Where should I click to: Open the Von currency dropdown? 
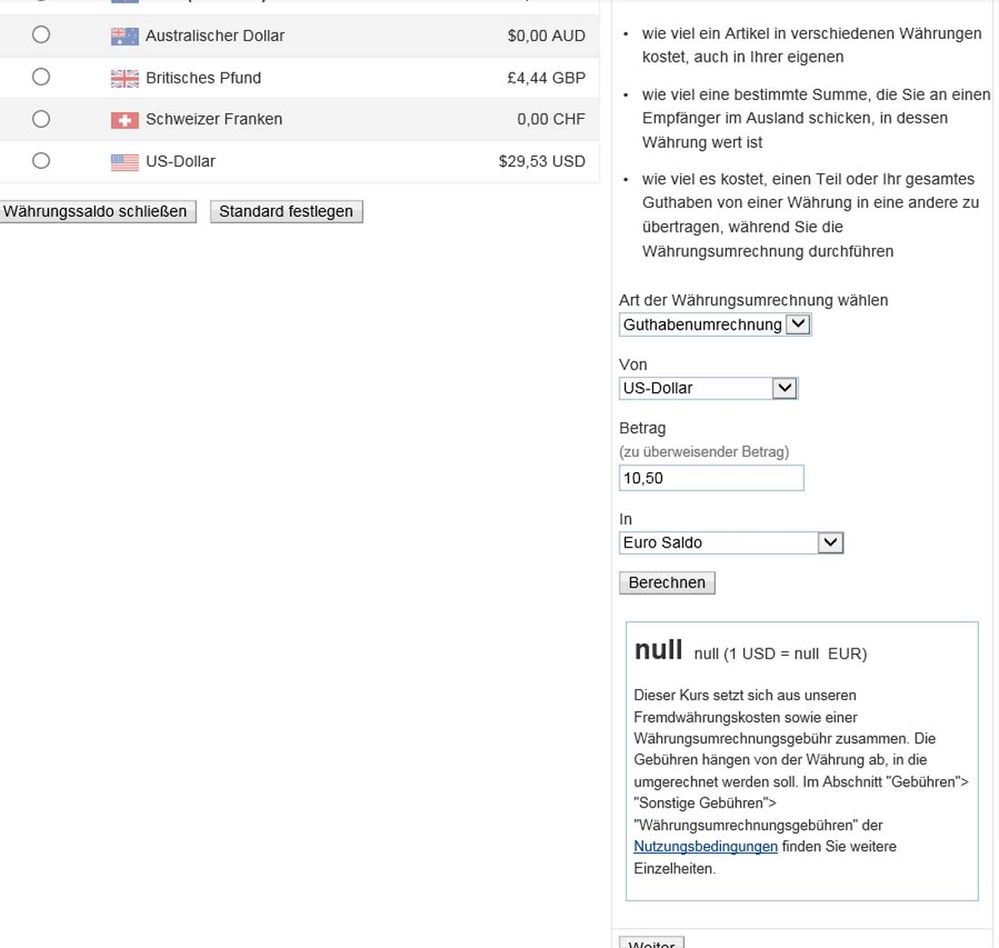pyautogui.click(x=708, y=388)
